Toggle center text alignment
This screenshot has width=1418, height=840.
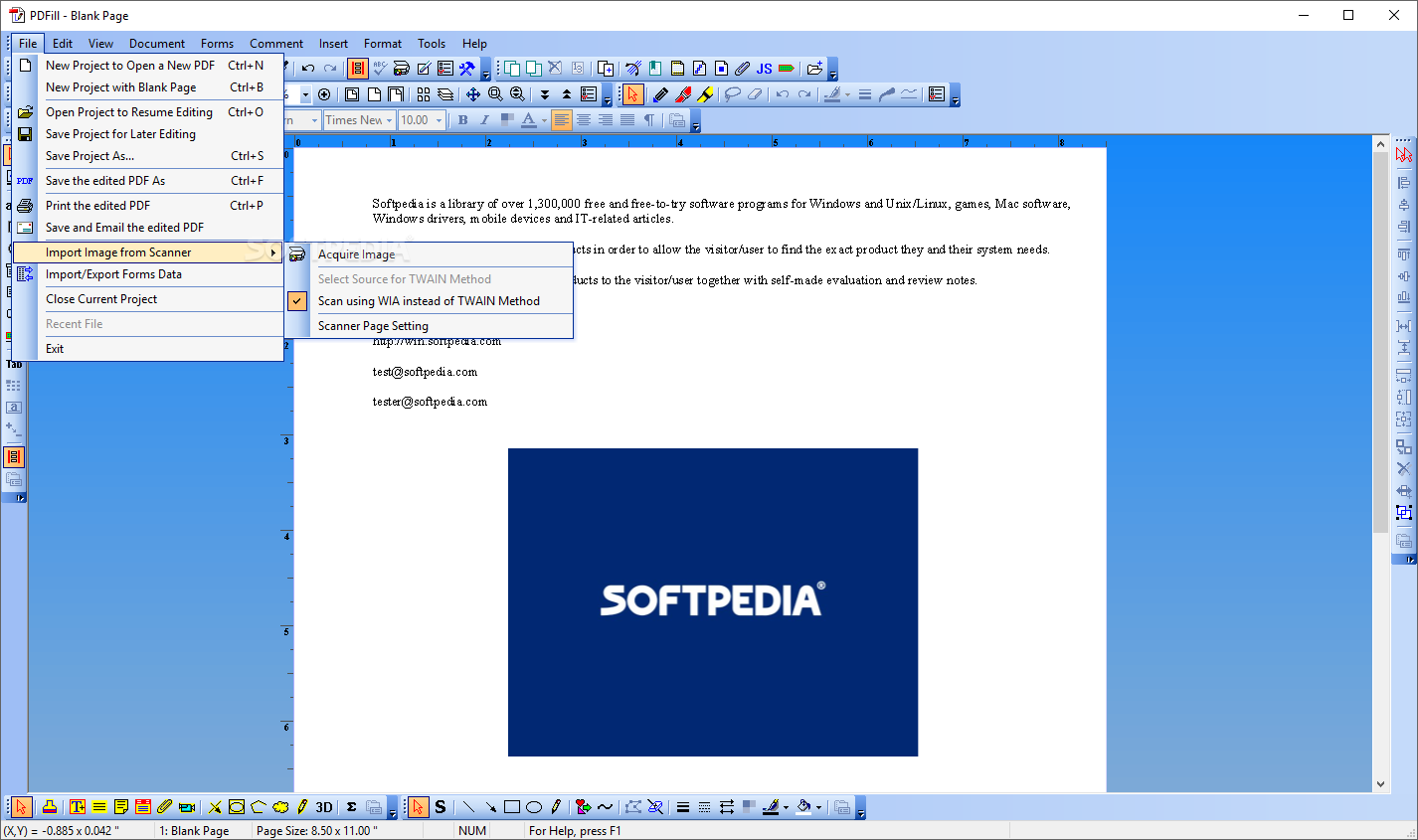[584, 120]
